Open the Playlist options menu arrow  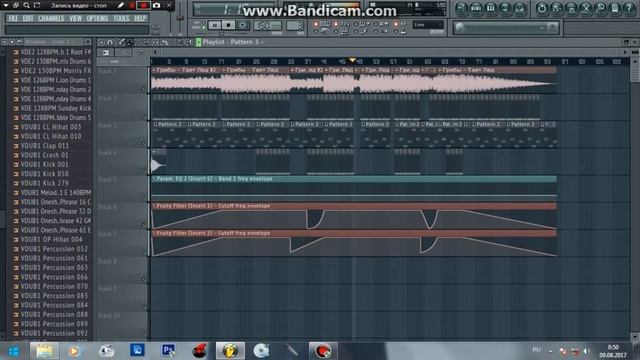point(101,42)
